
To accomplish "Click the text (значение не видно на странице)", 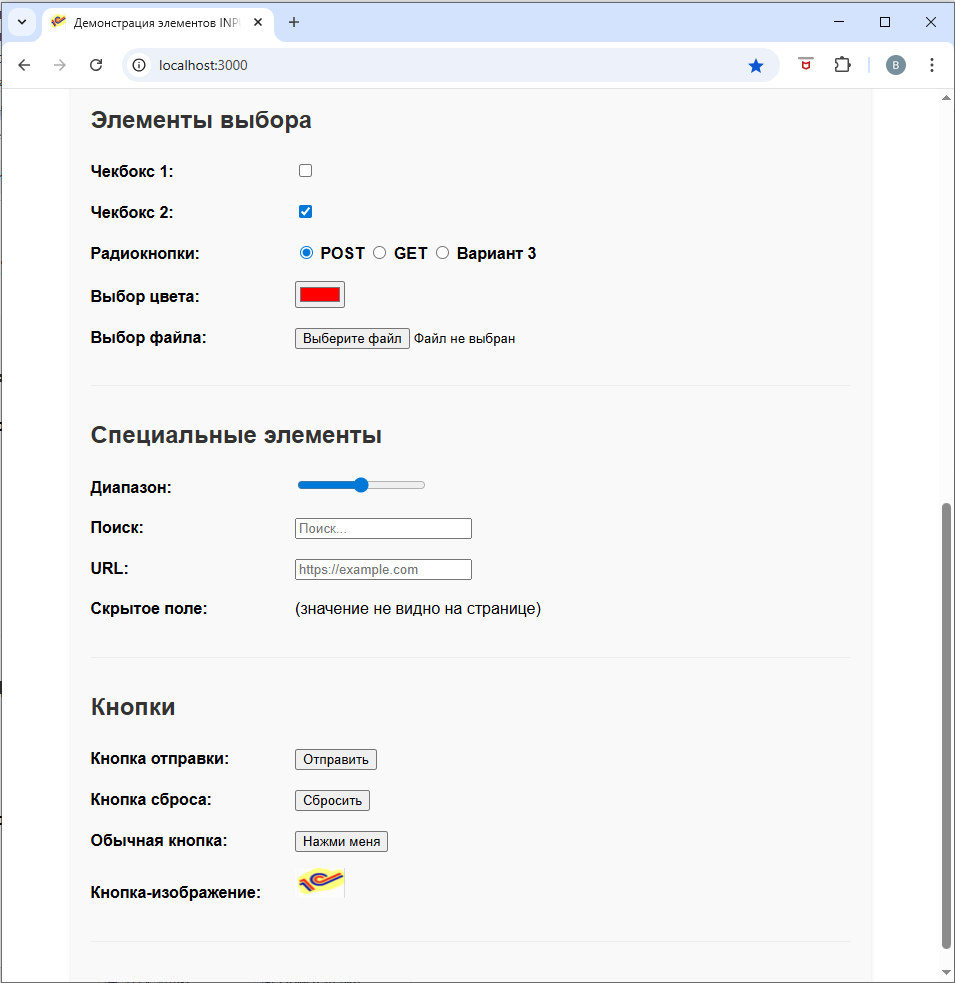I will (x=418, y=609).
